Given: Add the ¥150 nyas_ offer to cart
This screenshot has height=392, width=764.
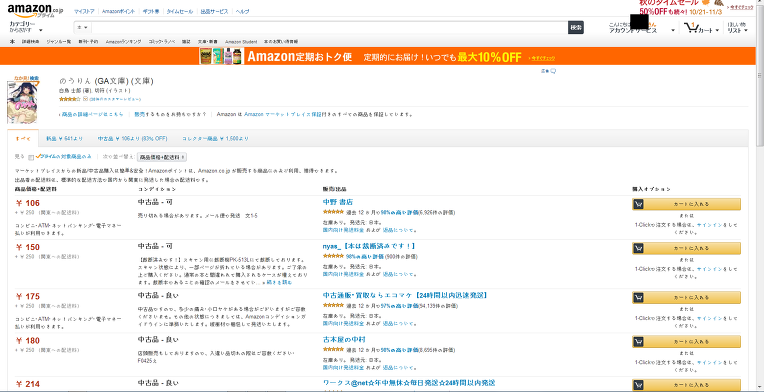Looking at the screenshot, I should (x=687, y=248).
